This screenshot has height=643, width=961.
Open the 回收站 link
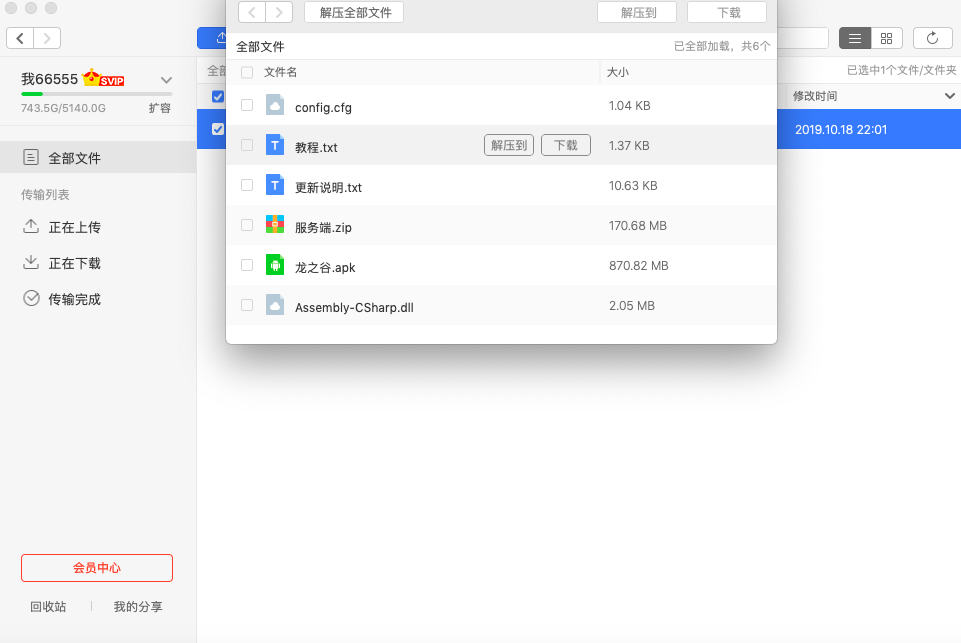[x=48, y=606]
